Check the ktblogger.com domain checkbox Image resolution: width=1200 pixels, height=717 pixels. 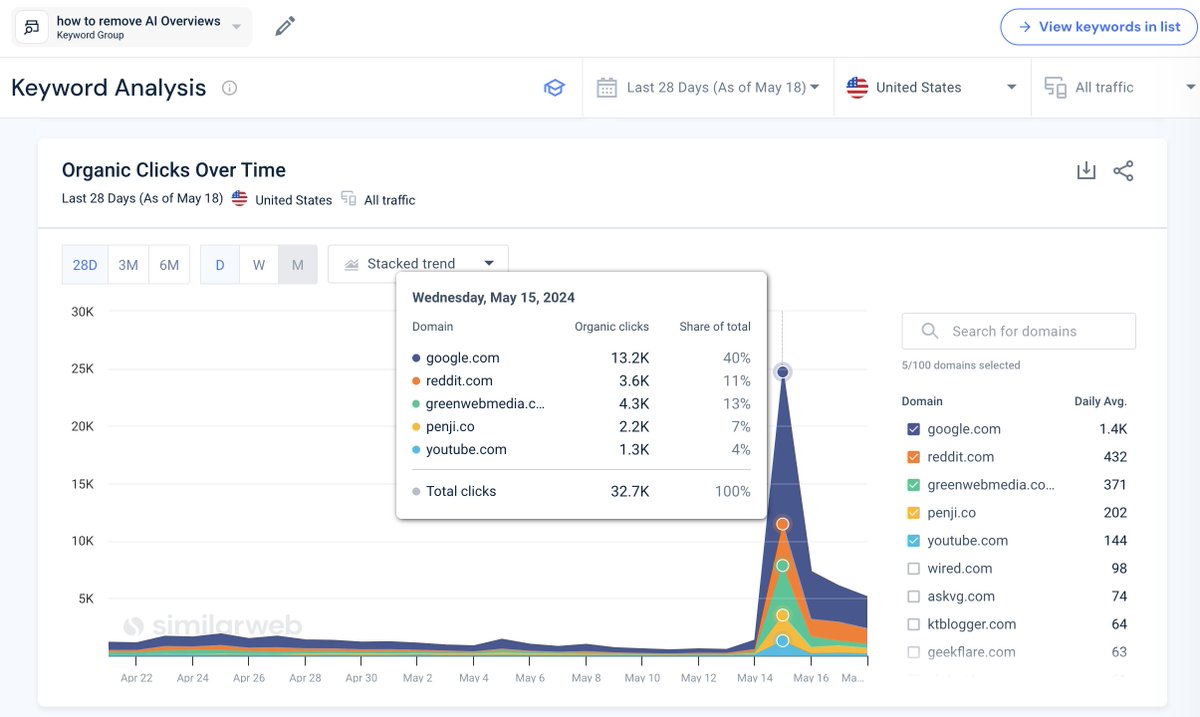pyautogui.click(x=913, y=625)
